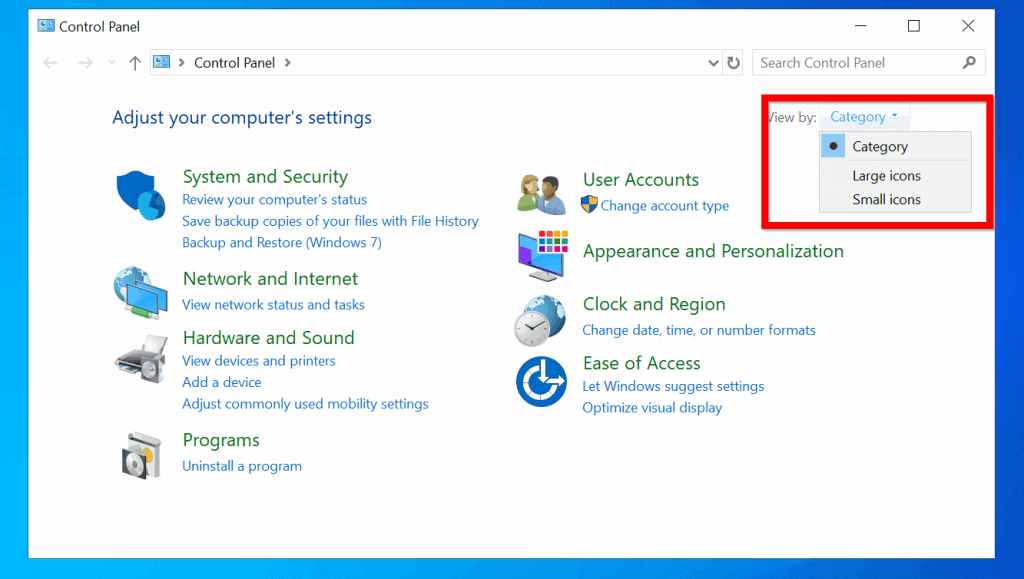
Task: Open View devices and printers
Action: pos(259,361)
